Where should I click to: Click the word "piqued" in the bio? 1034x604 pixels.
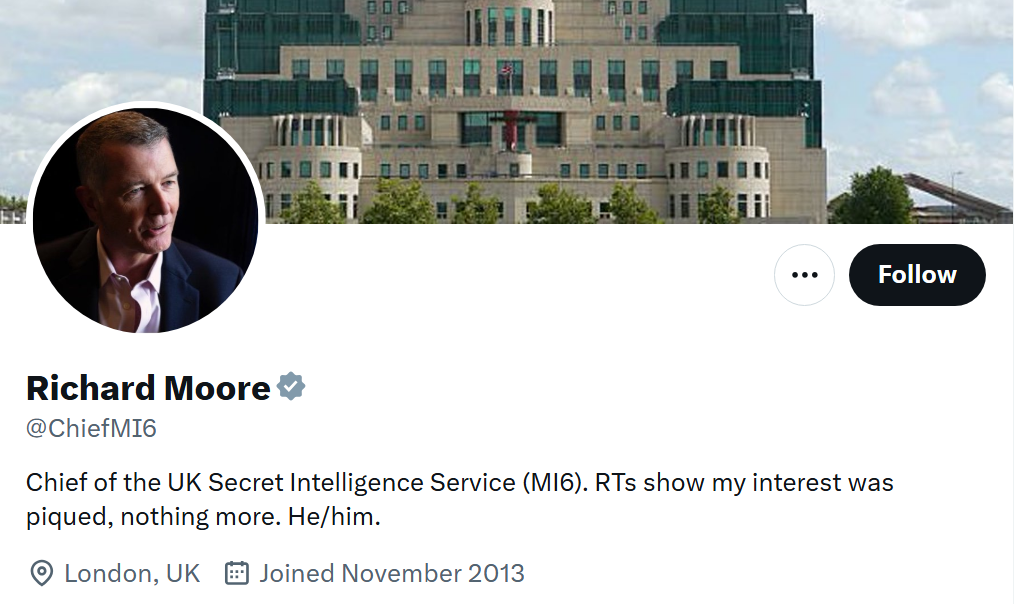60,518
